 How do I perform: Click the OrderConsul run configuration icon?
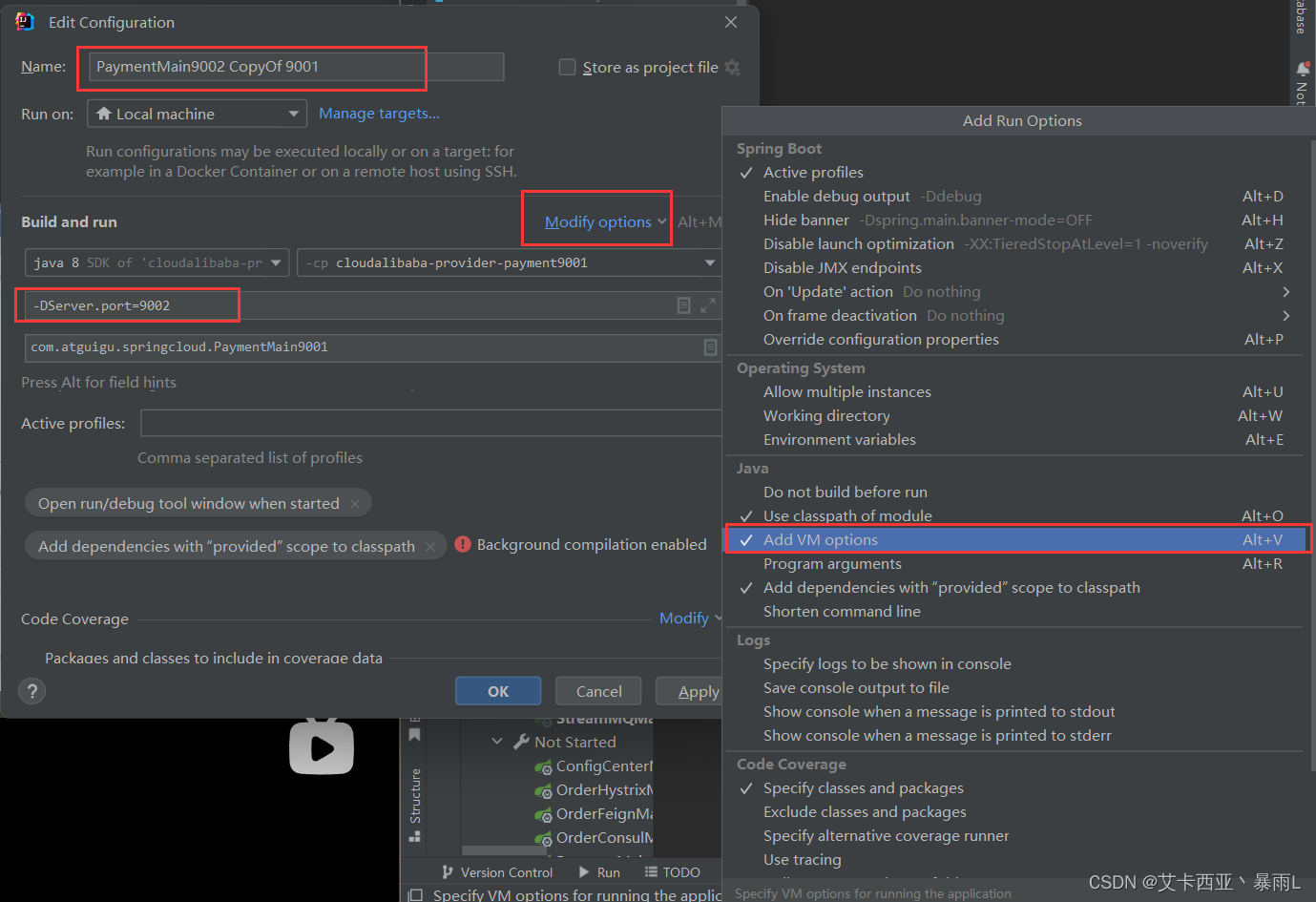coord(543,838)
